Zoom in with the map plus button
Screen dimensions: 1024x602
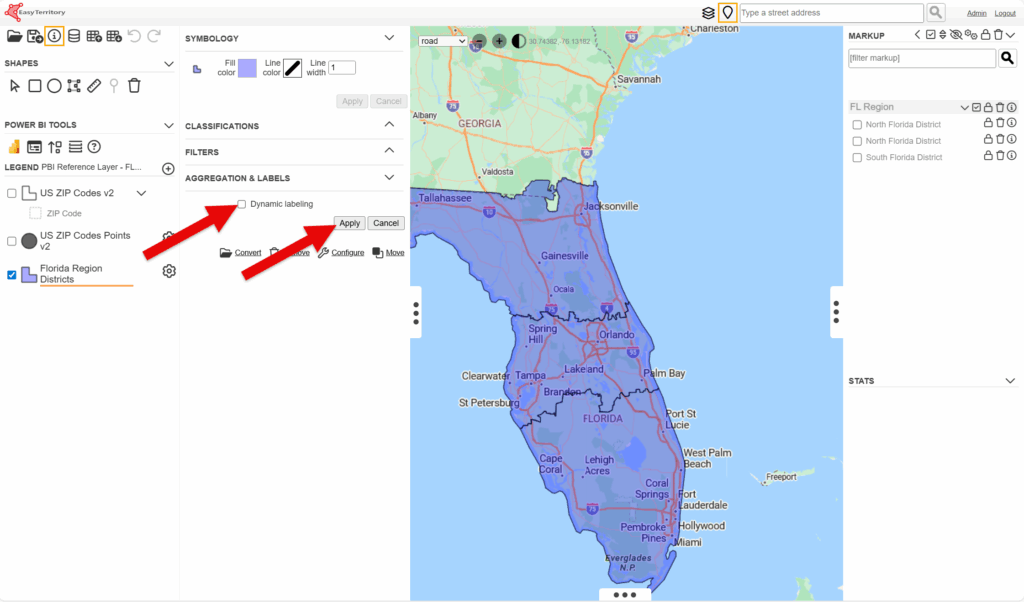[499, 41]
